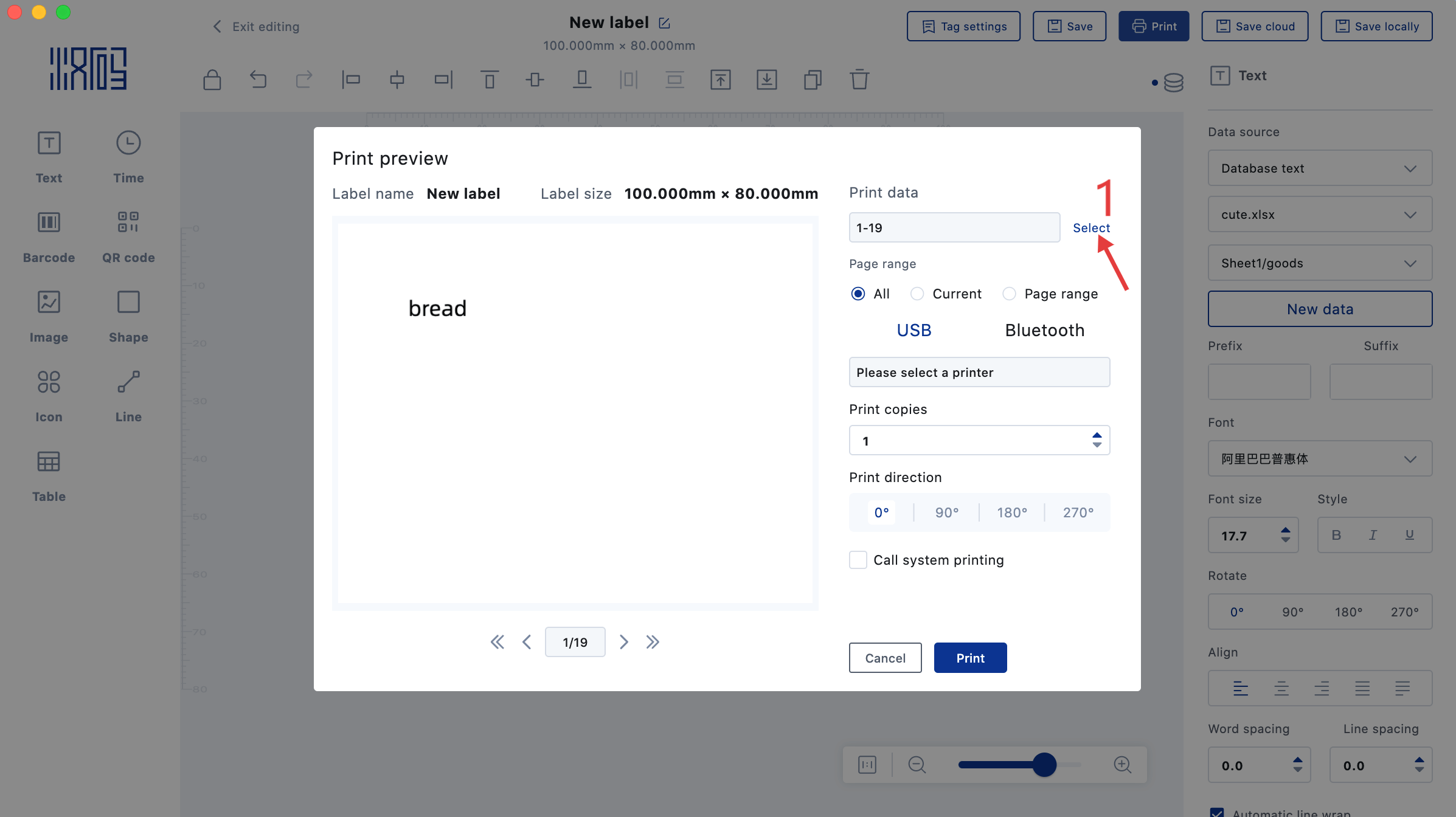The image size is (1456, 817).
Task: Expand the cute.xlsx file dropdown
Action: click(1320, 215)
